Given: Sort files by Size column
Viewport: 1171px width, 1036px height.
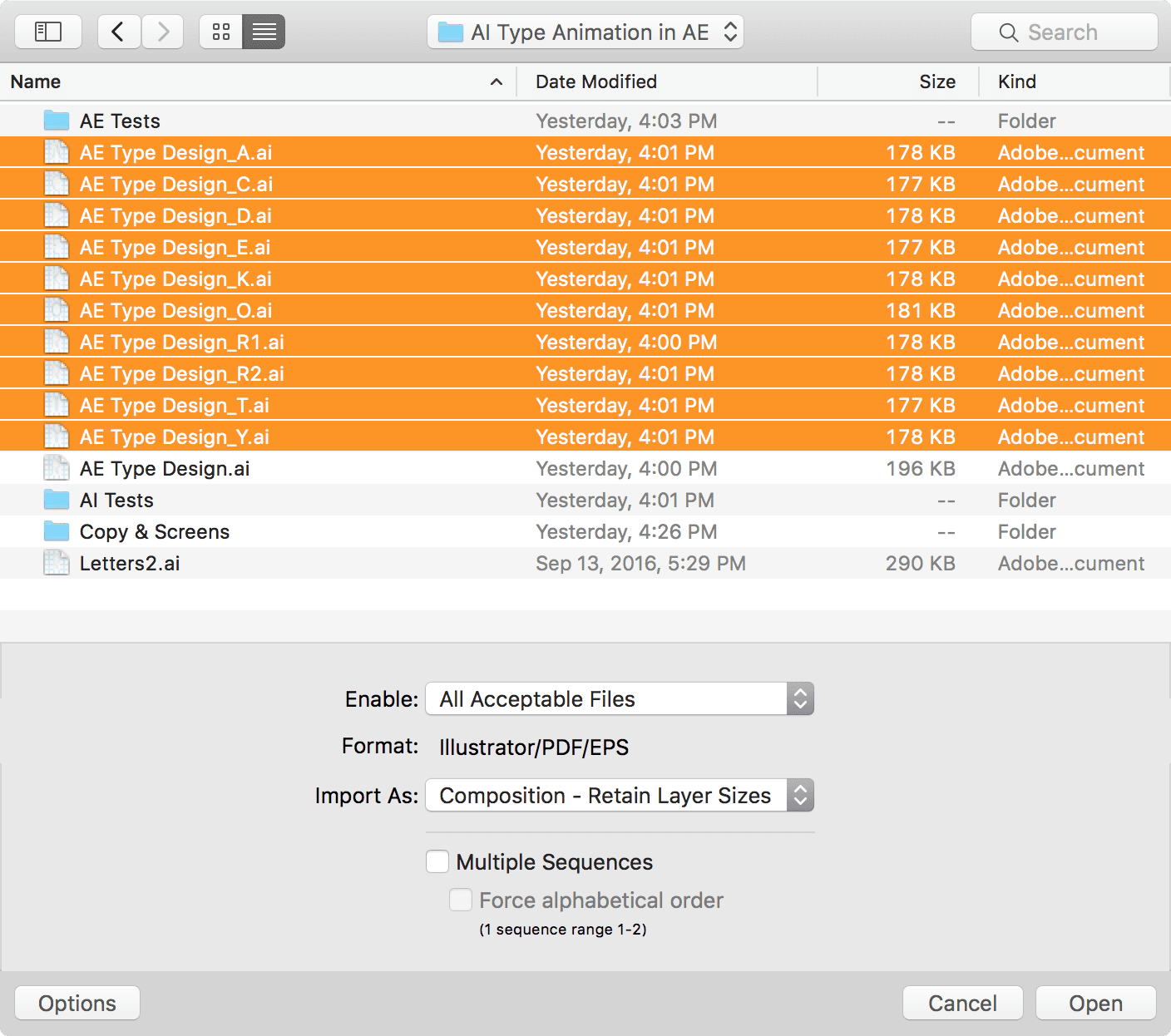Looking at the screenshot, I should click(x=936, y=81).
